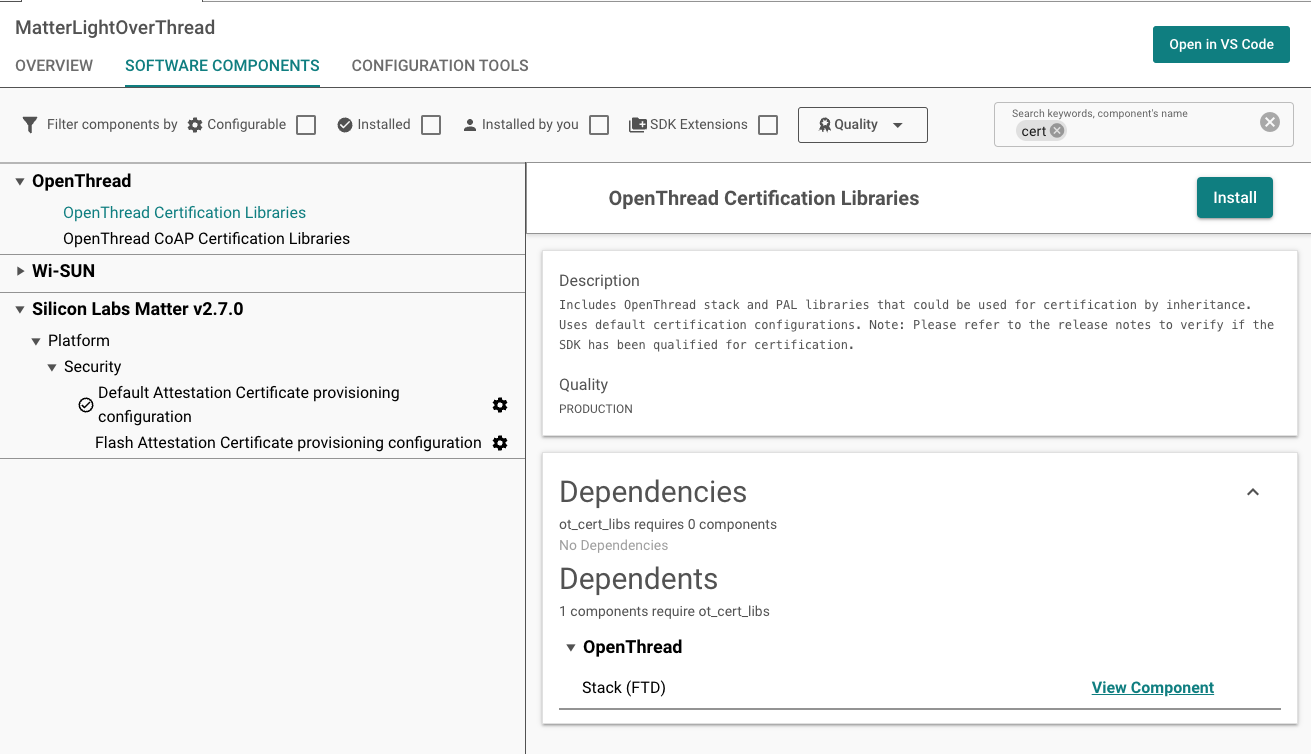1311x754 pixels.
Task: Click the checkmark icon beside Installed filter
Action: pos(347,124)
